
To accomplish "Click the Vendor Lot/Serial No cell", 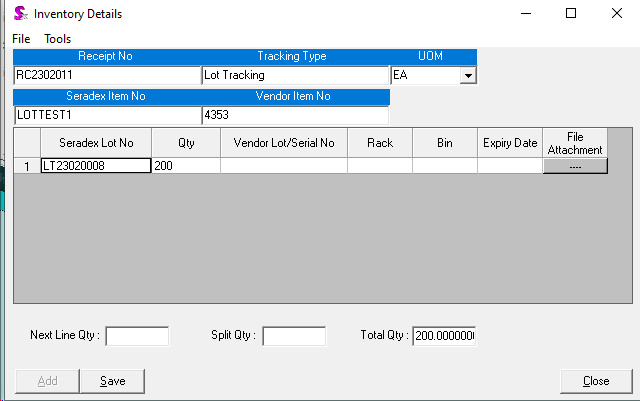I will [283, 166].
